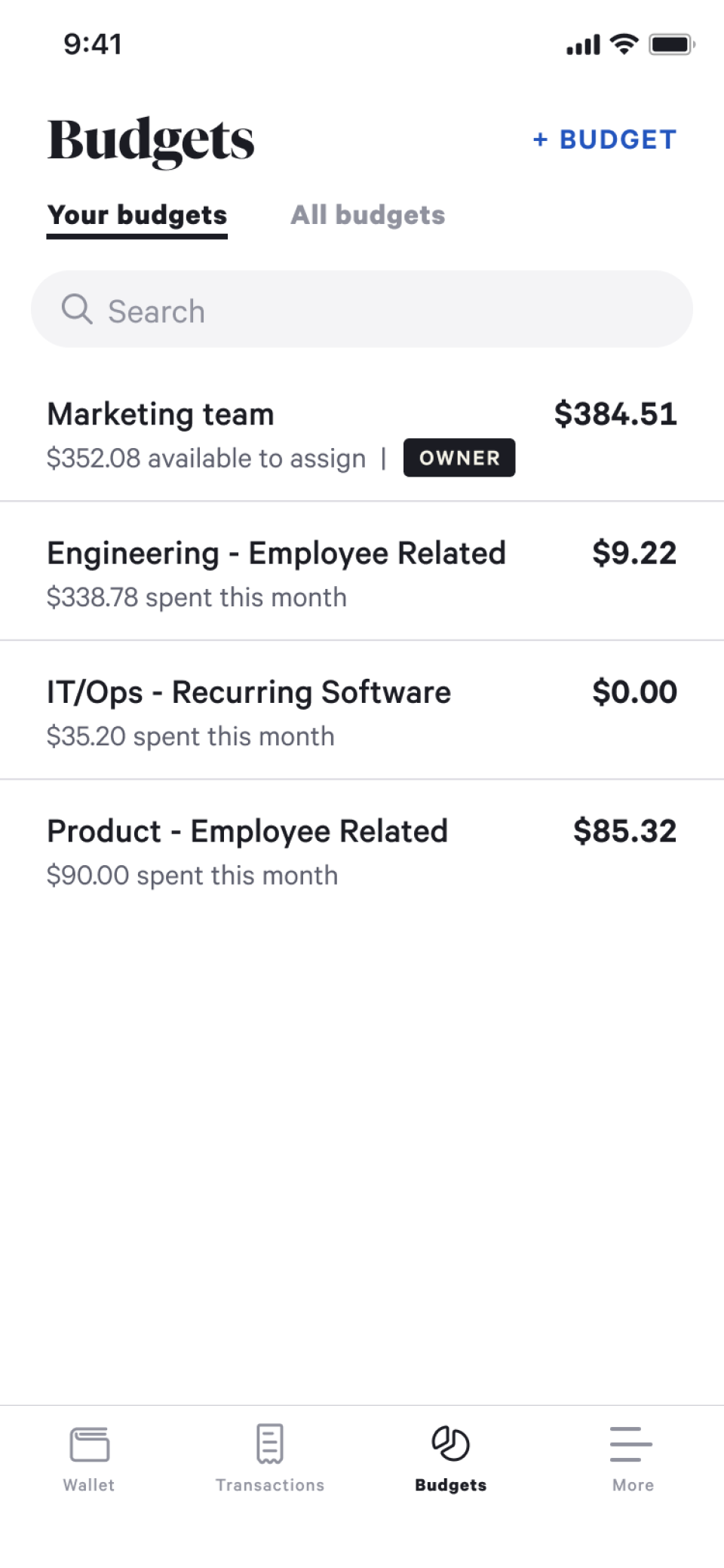Add a new budget with + BUDGET

605,140
